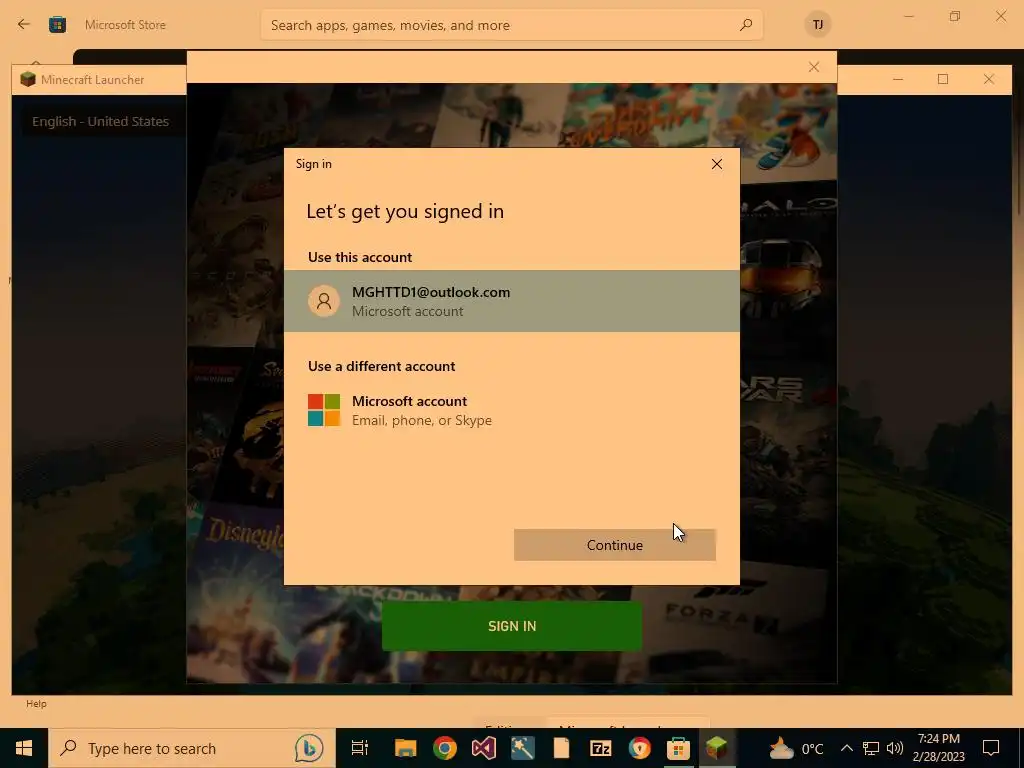This screenshot has height=768, width=1024.
Task: Open Bing chat icon in taskbar search
Action: 309,748
